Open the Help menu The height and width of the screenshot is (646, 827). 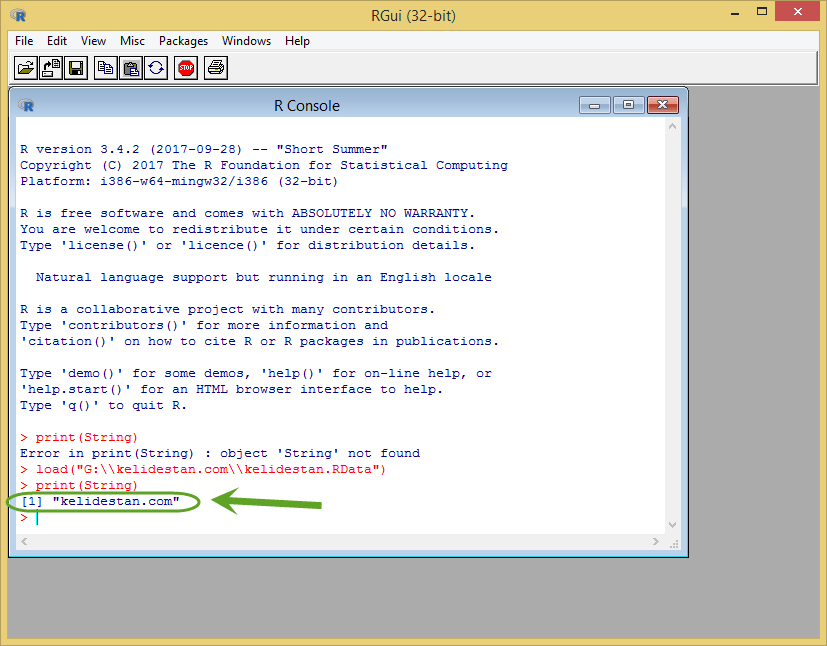point(297,41)
